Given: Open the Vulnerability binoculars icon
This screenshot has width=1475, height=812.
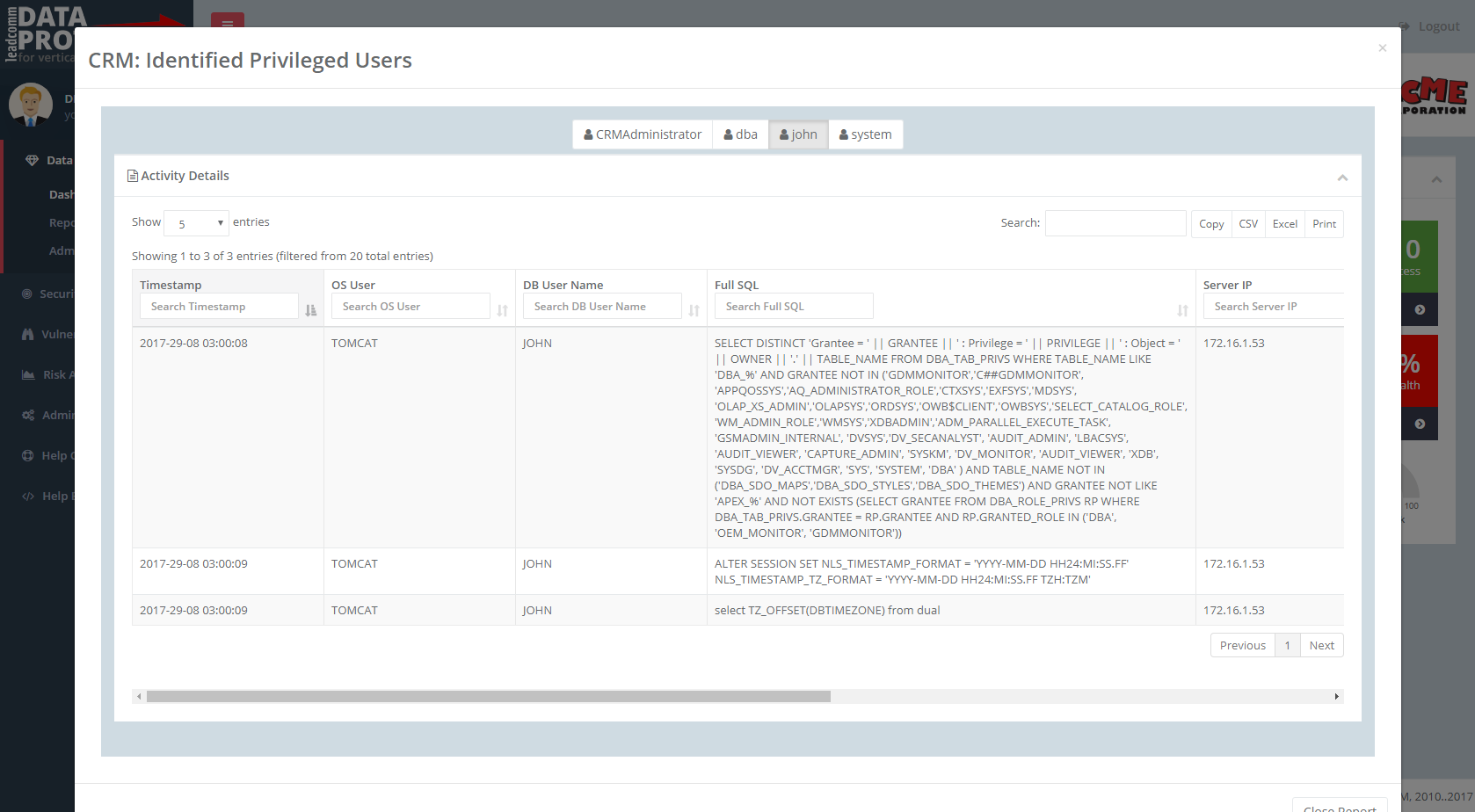Looking at the screenshot, I should (x=27, y=334).
